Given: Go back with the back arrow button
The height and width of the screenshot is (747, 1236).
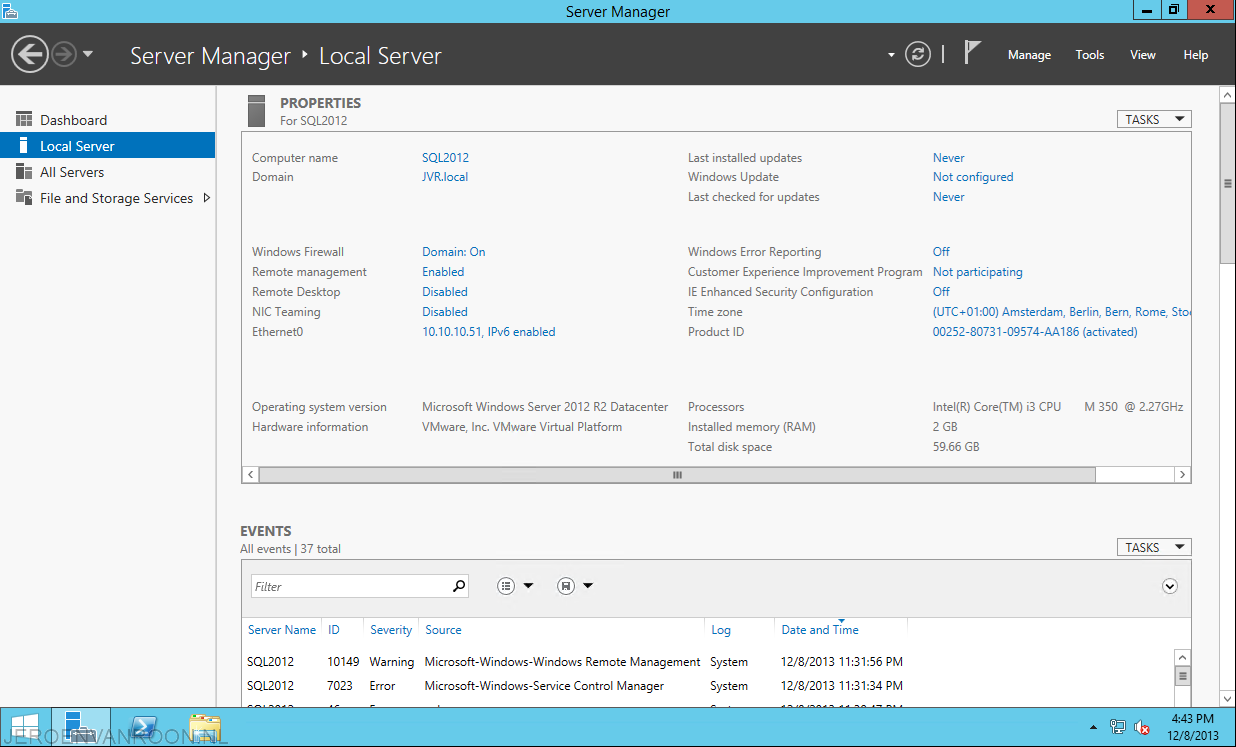Looking at the screenshot, I should tap(30, 54).
